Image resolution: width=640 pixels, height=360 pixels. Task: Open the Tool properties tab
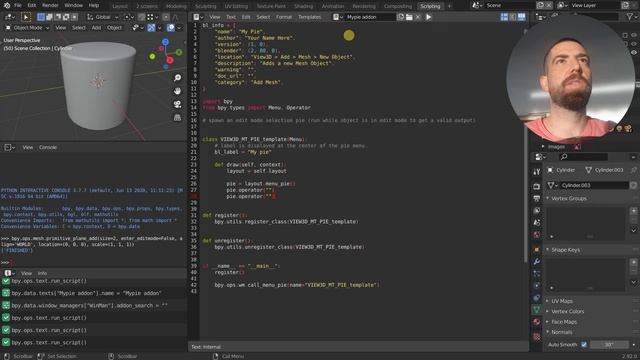point(537,172)
